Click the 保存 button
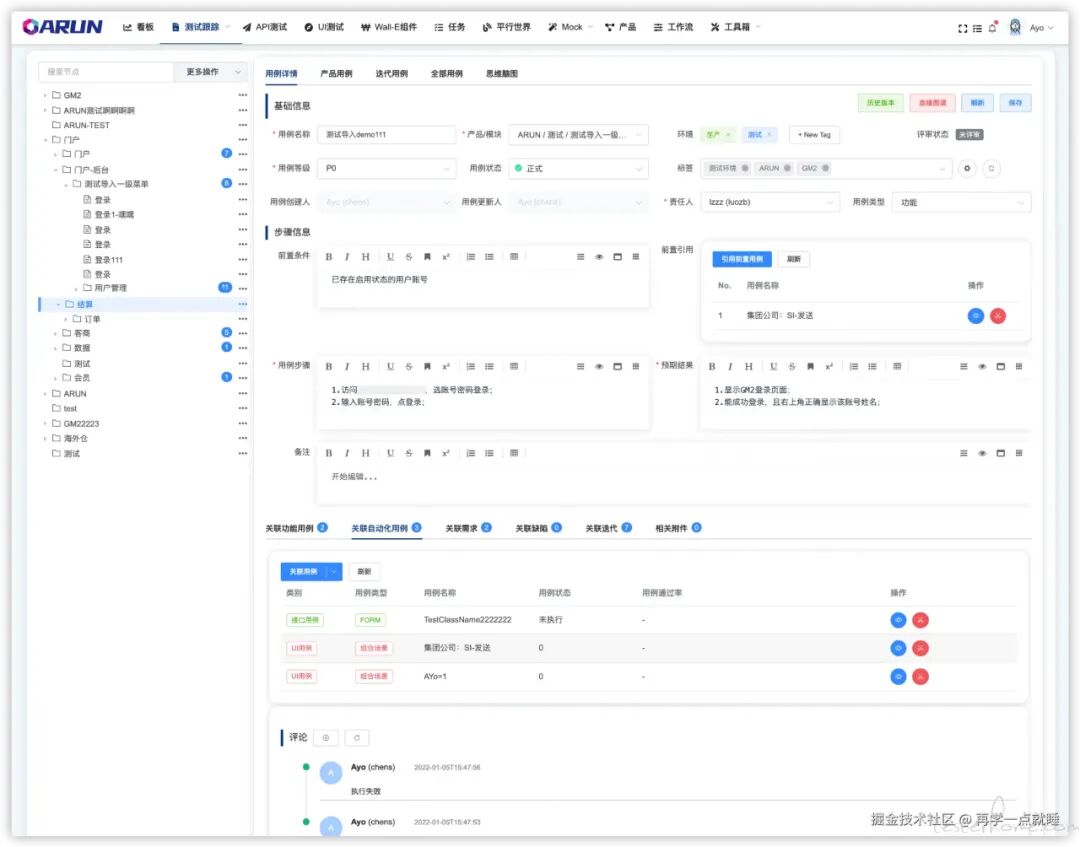 [x=1015, y=103]
